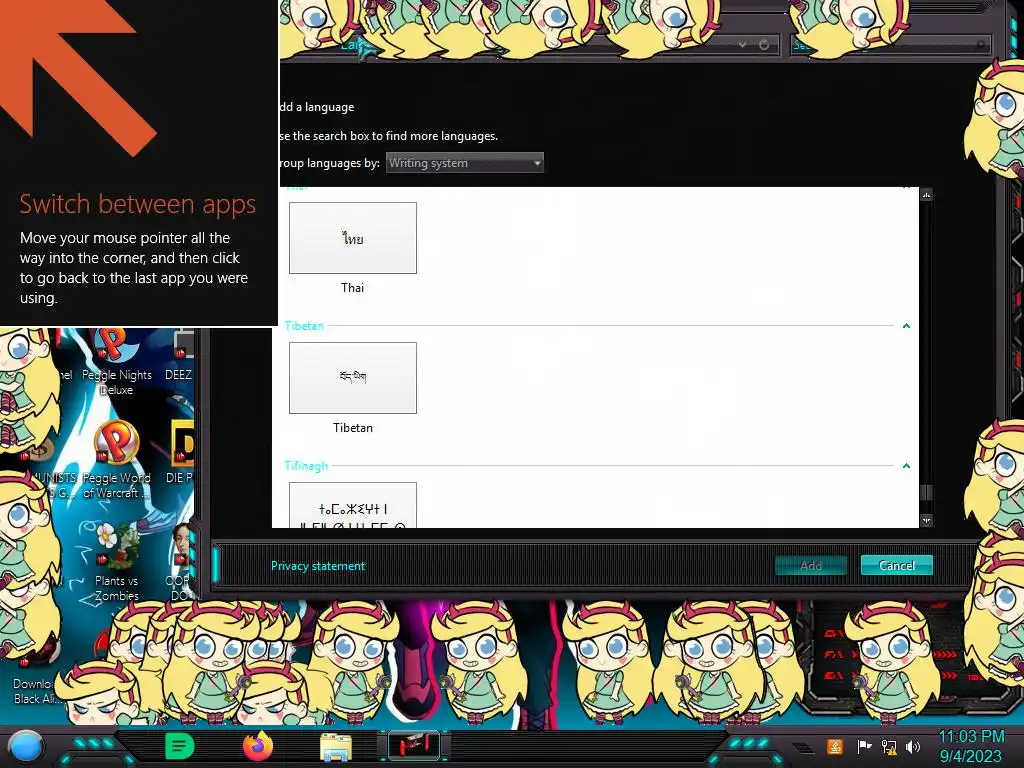Click the language list scrollbar thumb
The image size is (1024, 768).
pos(926,493)
